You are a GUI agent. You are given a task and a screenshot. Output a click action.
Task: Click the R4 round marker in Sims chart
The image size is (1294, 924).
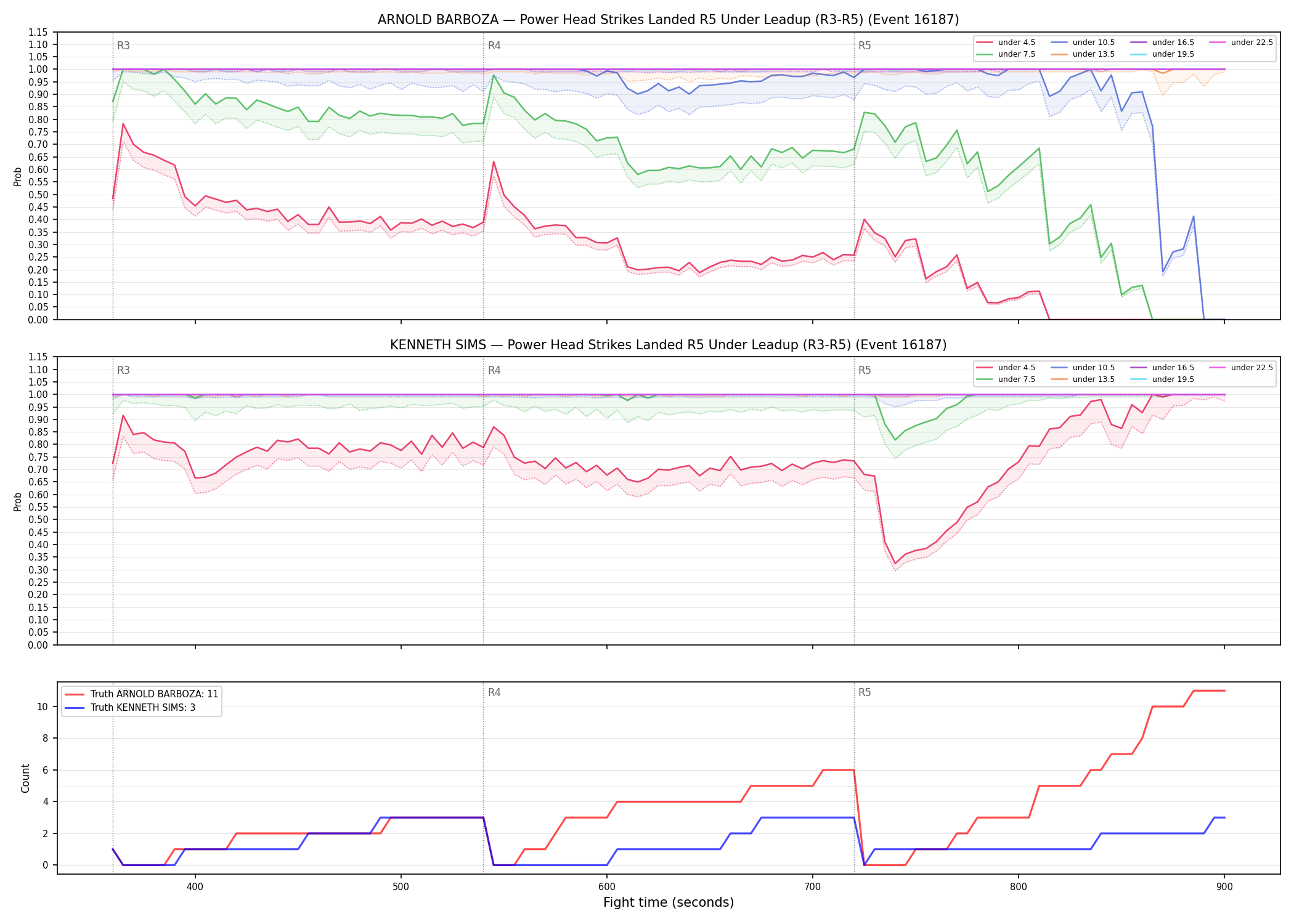[494, 370]
